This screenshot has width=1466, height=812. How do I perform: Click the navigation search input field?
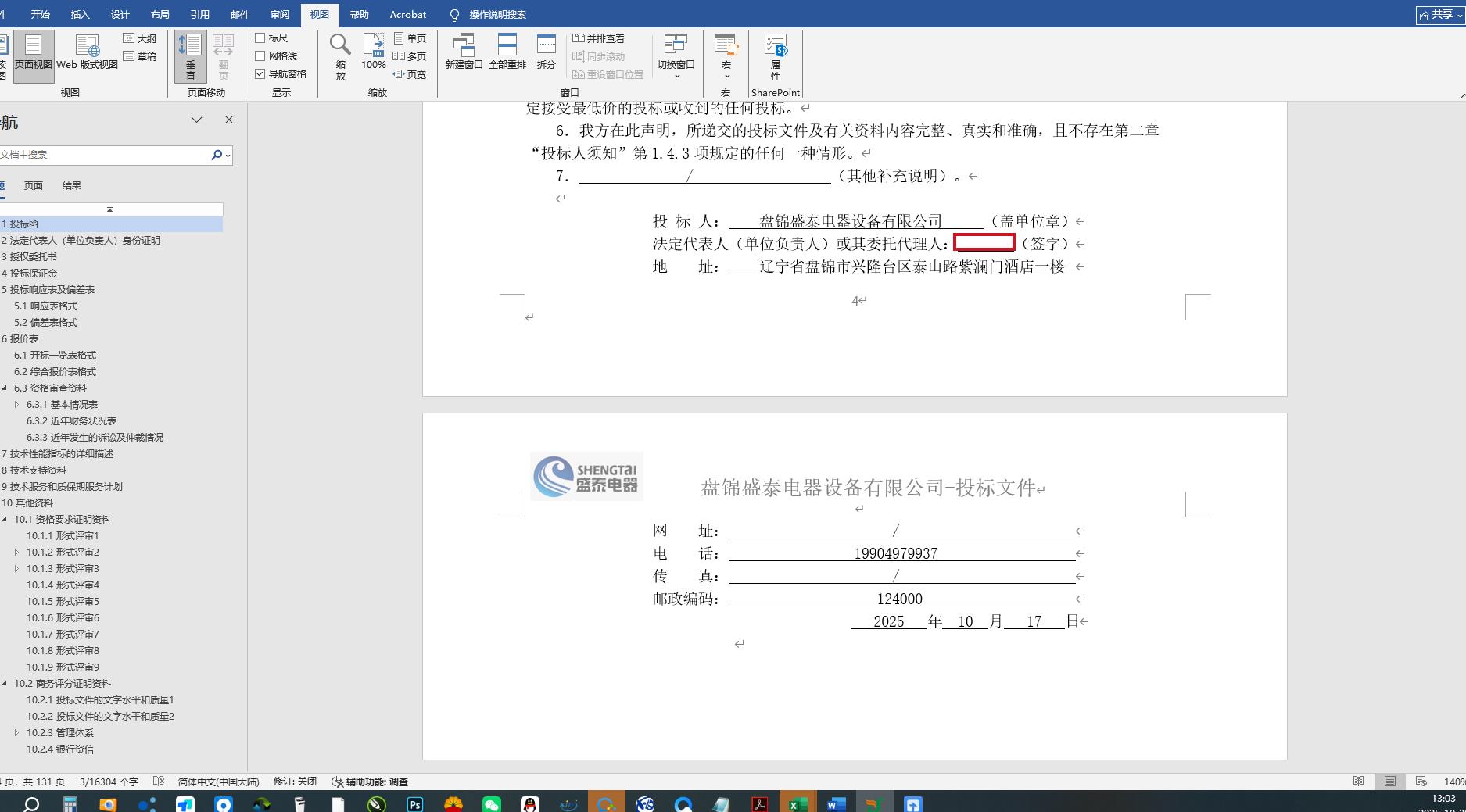point(104,155)
